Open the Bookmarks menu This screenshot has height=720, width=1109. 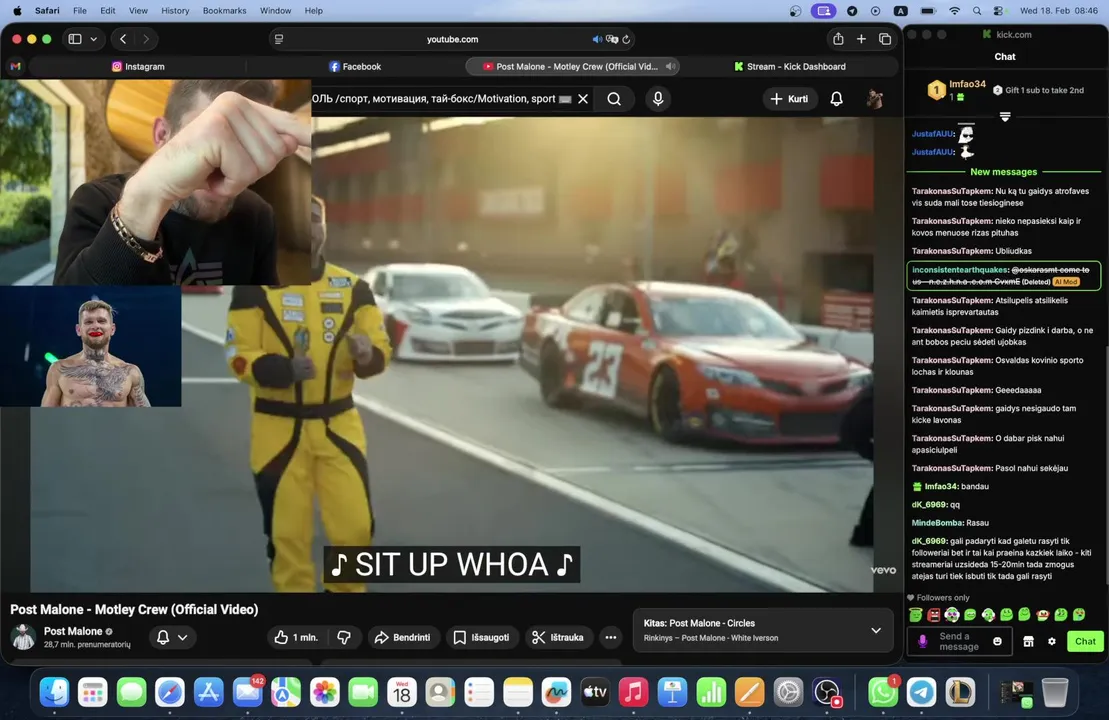[224, 11]
